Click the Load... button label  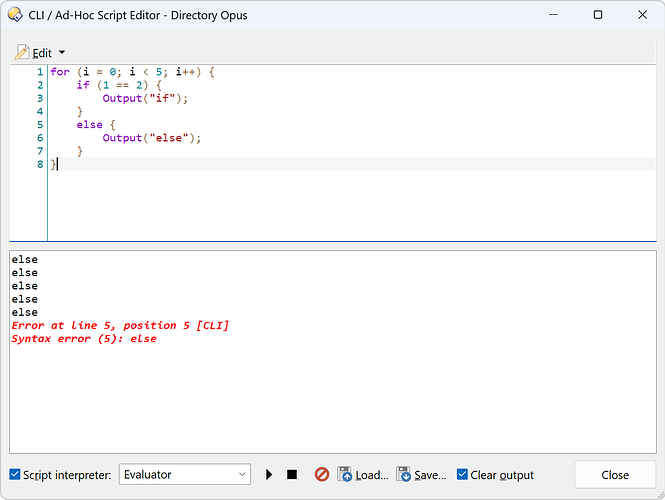tap(371, 475)
